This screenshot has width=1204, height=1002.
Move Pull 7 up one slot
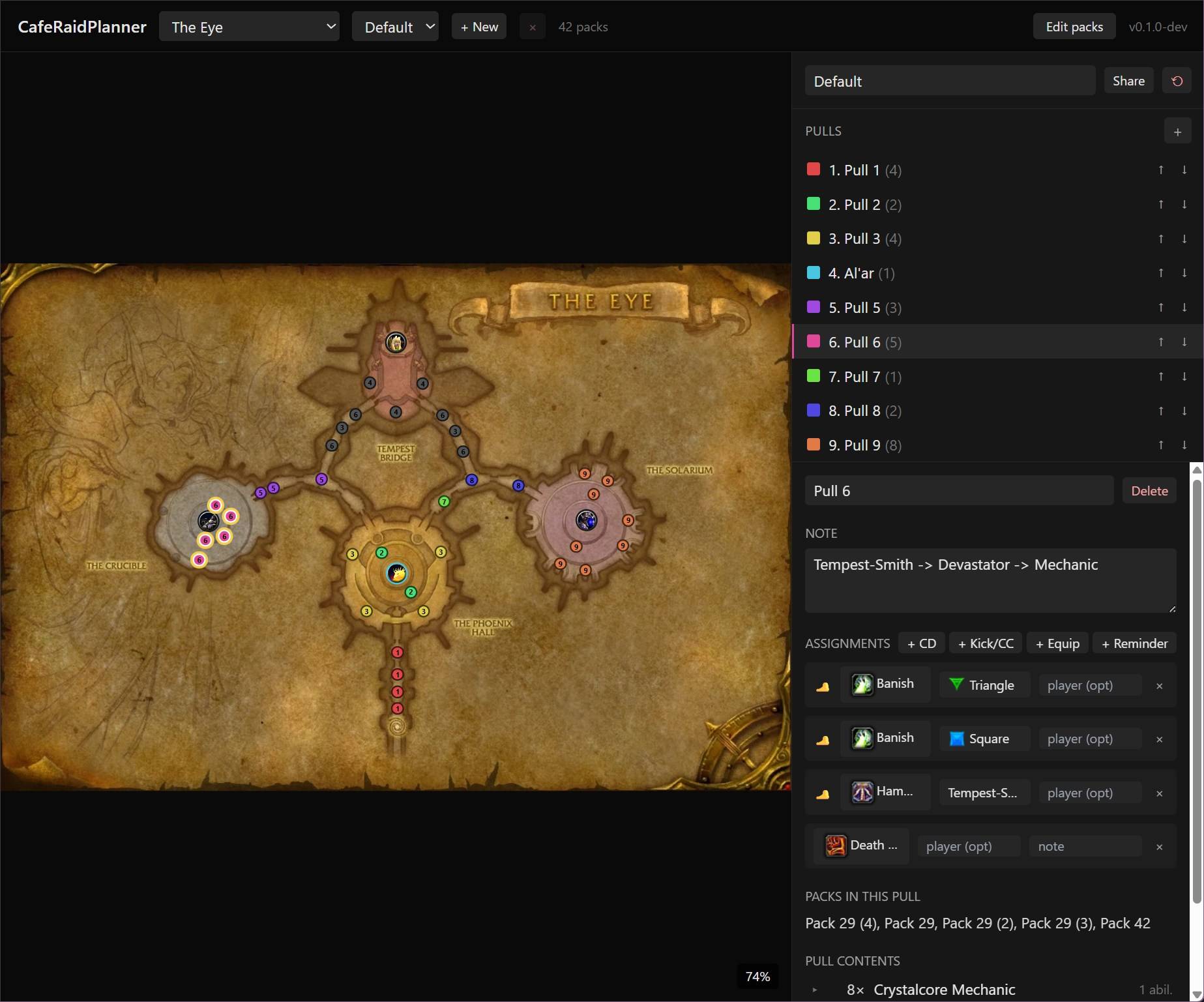[x=1161, y=377]
